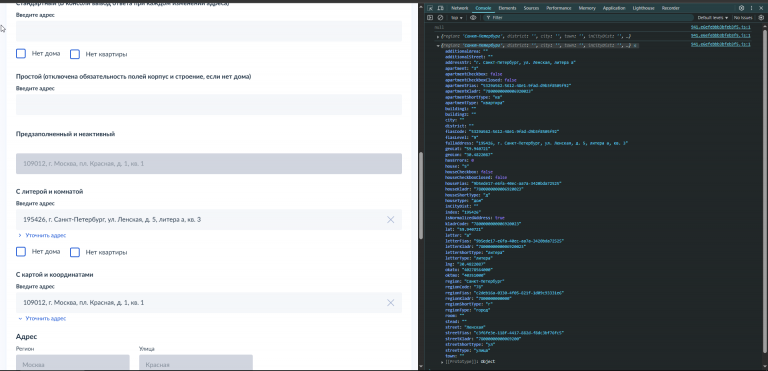
Task: Collapse 'Уточнить адрес' under the map field
Action: pyautogui.click(x=42, y=319)
